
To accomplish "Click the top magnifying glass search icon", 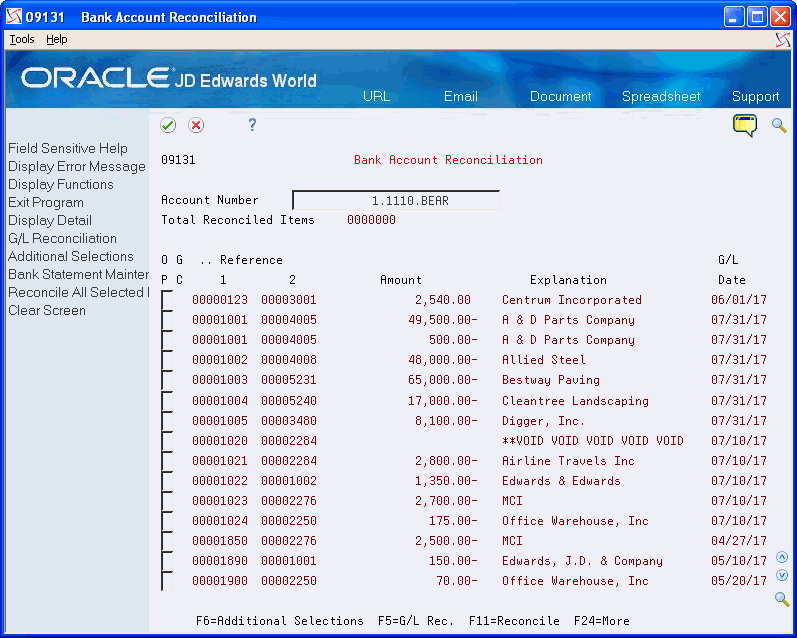I will [x=779, y=125].
